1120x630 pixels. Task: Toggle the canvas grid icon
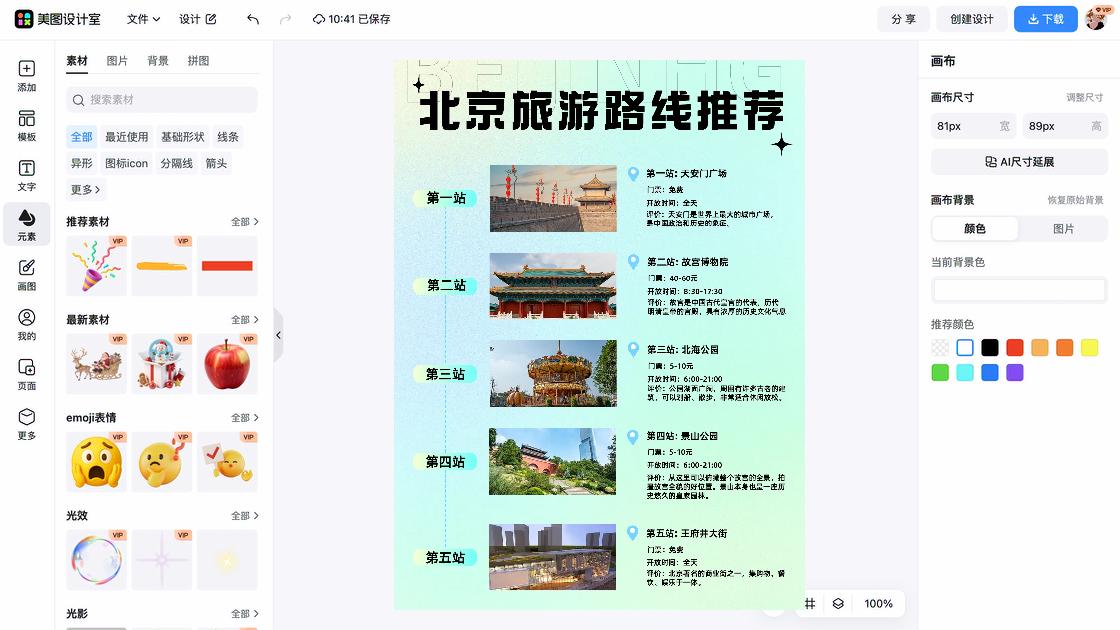pos(810,604)
